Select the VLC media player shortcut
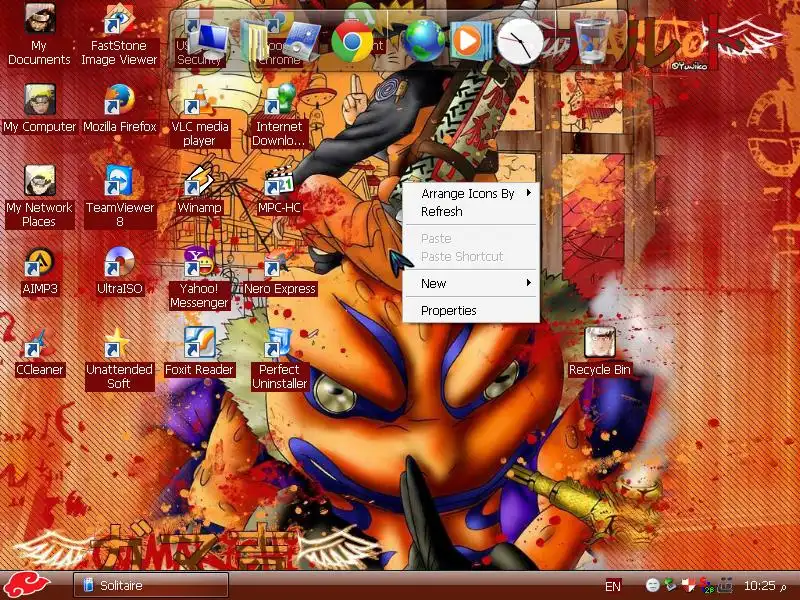Screen dimensions: 800x600 199,116
